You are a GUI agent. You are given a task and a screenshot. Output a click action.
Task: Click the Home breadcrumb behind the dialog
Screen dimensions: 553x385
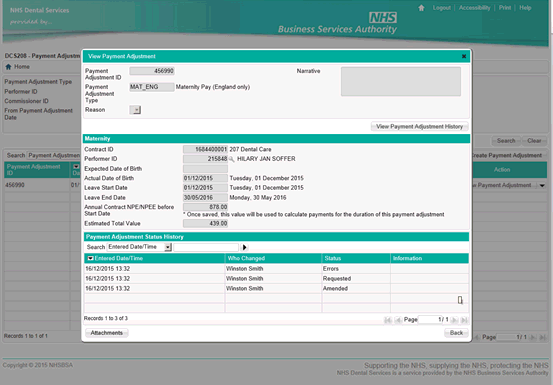point(18,67)
